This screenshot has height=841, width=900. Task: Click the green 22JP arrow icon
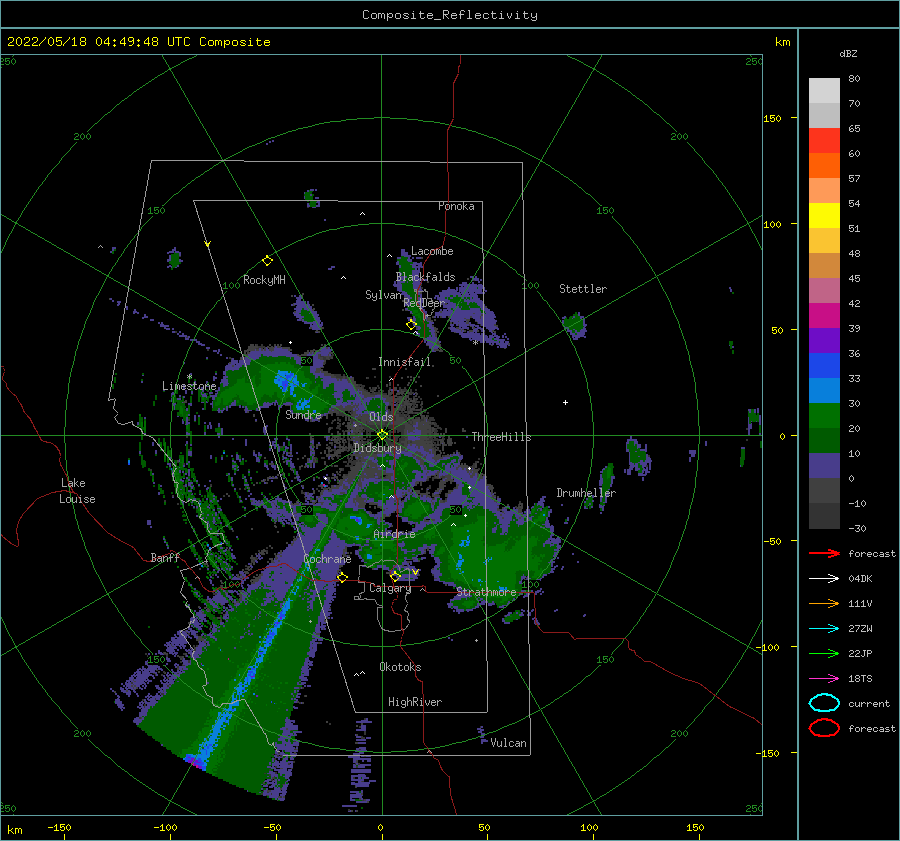824,653
